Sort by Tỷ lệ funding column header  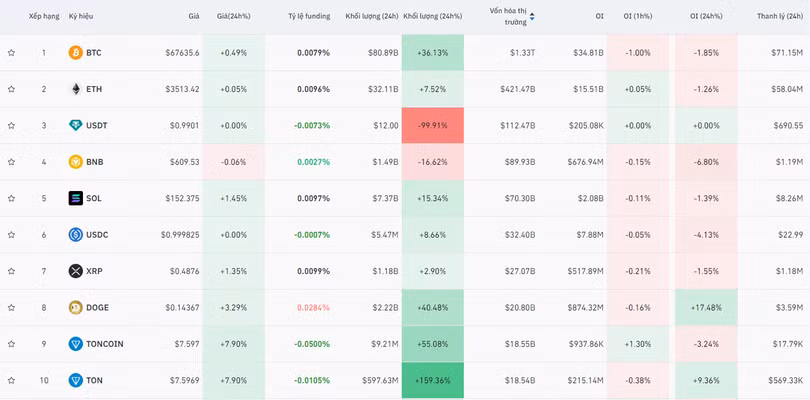click(308, 16)
